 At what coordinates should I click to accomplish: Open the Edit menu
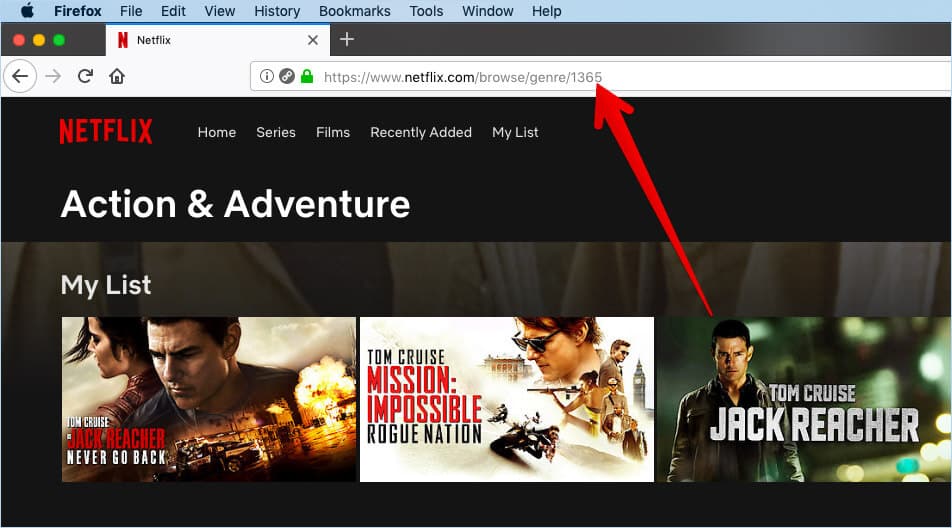click(173, 11)
